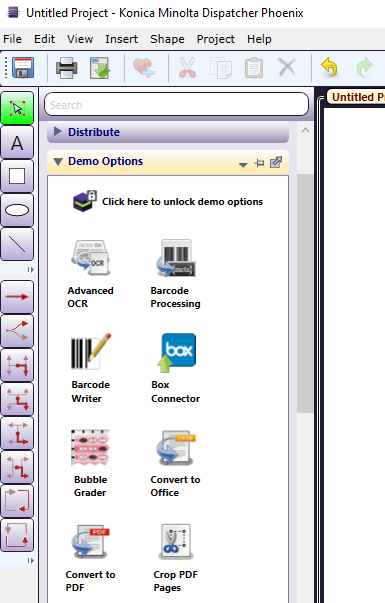Click the node panel vertical scrollbar thumb

[305, 293]
